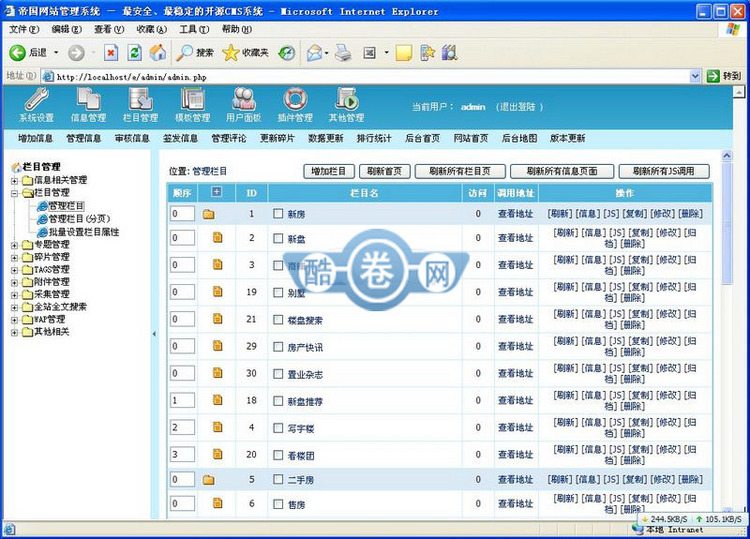The width and height of the screenshot is (750, 539).
Task: Click the inner frame vertical scrollbar thumb
Action: click(x=727, y=222)
